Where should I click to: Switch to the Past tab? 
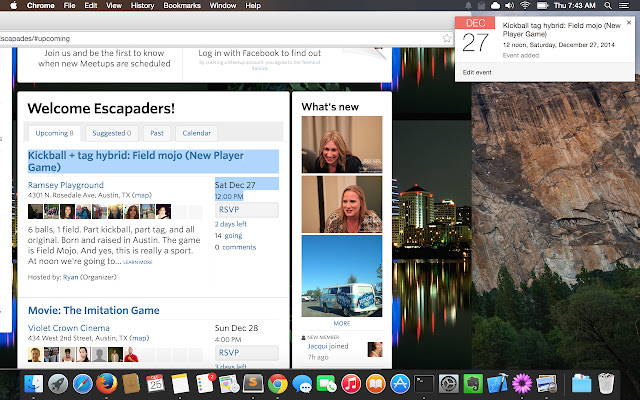156,133
